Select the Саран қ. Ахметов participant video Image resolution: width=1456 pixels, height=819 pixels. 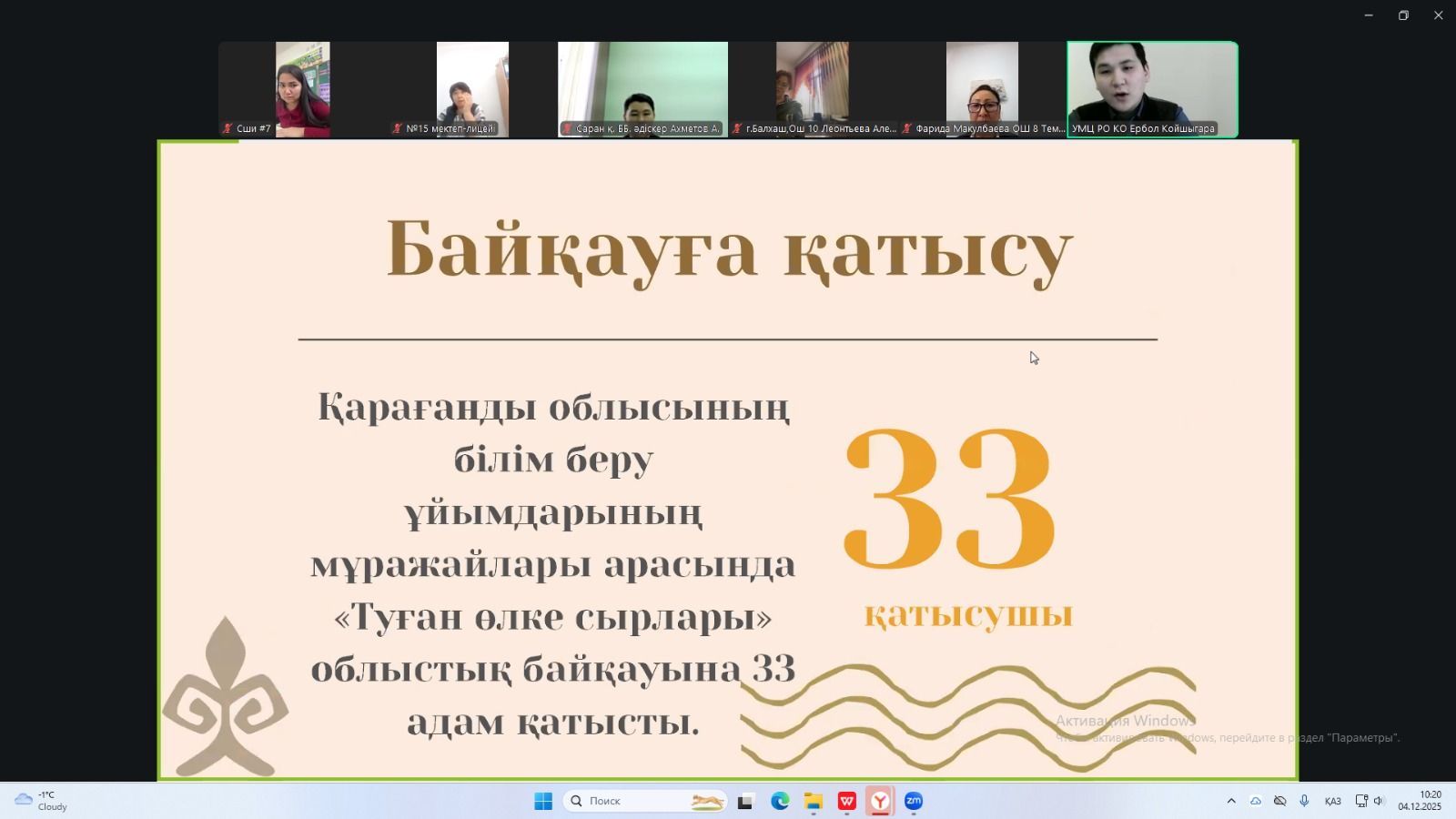click(642, 89)
